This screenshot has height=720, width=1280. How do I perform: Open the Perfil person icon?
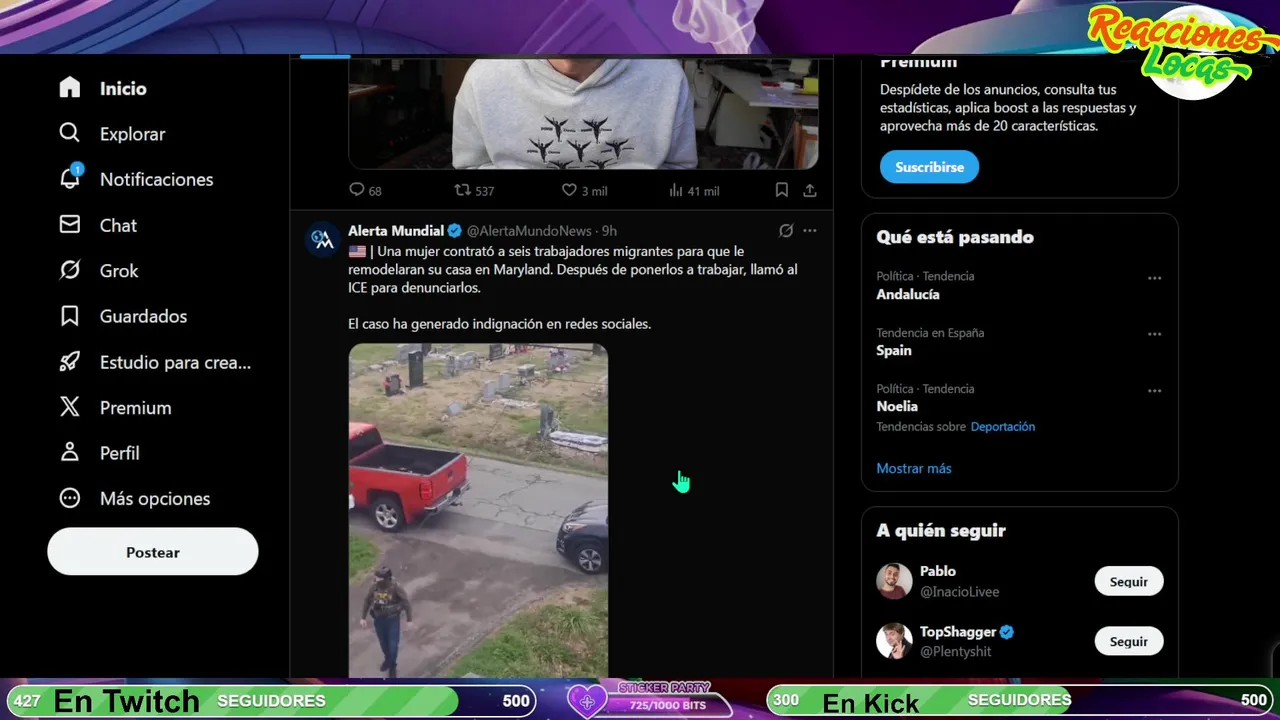pyautogui.click(x=69, y=453)
